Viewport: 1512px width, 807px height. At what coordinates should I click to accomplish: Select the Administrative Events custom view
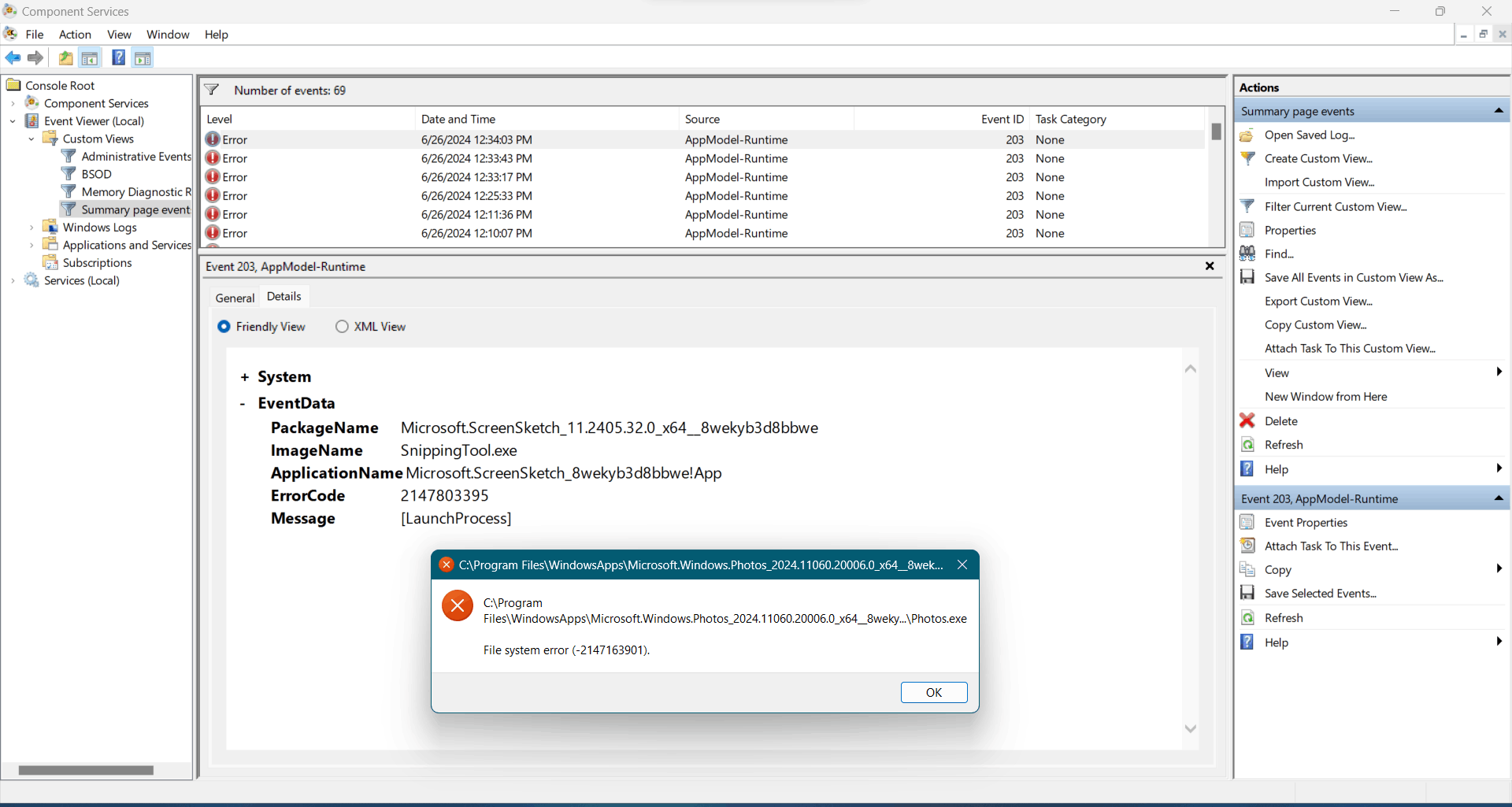point(136,157)
